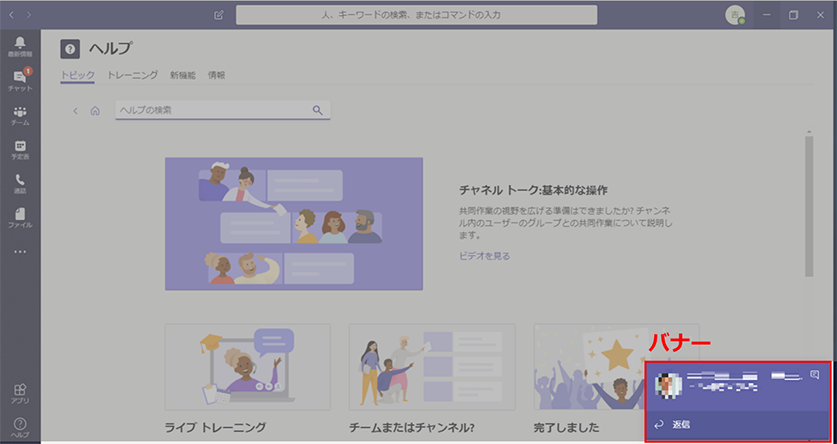Open Chat (チャット) in the sidebar
The image size is (837, 444).
point(20,80)
